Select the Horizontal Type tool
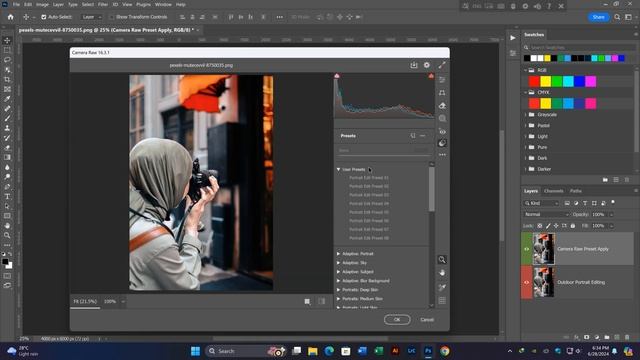 click(7, 196)
